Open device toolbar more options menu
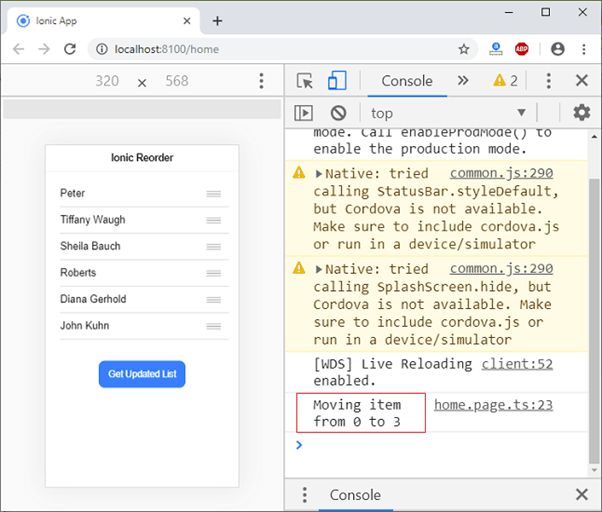The width and height of the screenshot is (602, 512). coord(261,81)
